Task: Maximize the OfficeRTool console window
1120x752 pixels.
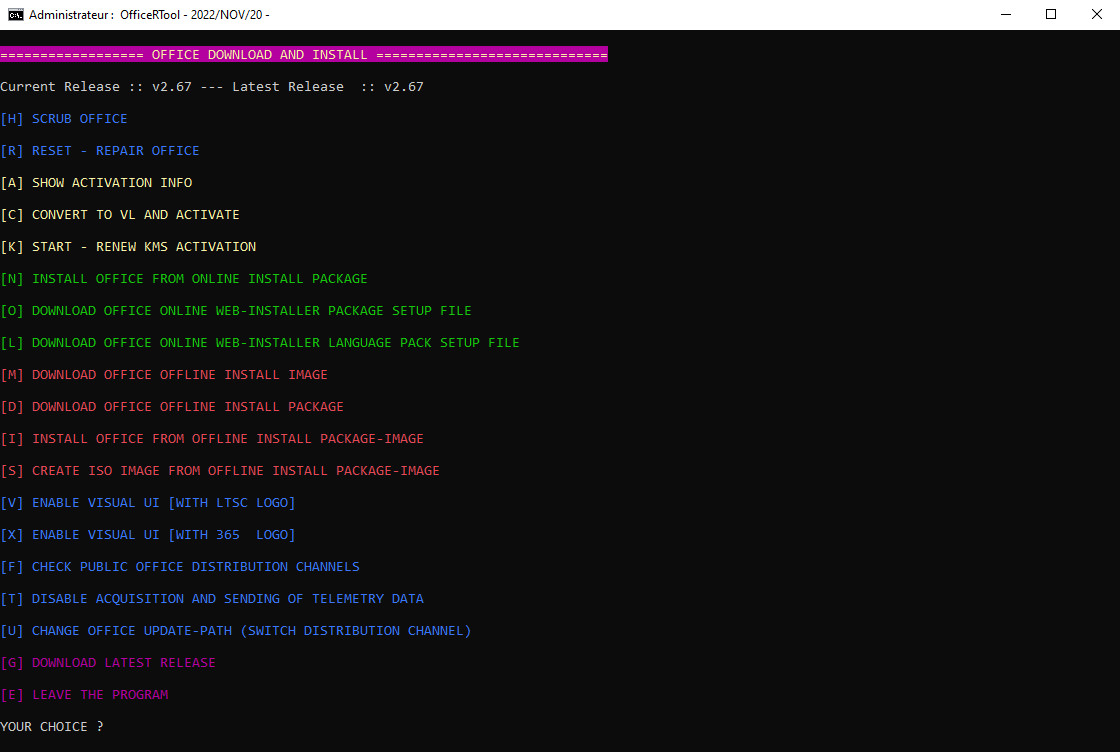Action: point(1051,14)
